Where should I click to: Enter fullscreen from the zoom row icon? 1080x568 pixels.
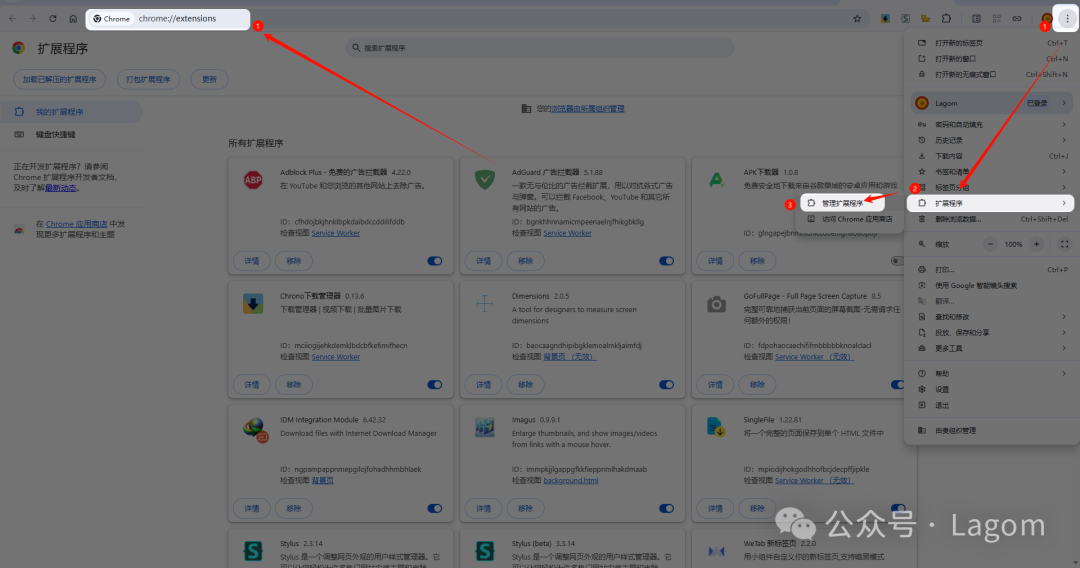[x=1064, y=244]
